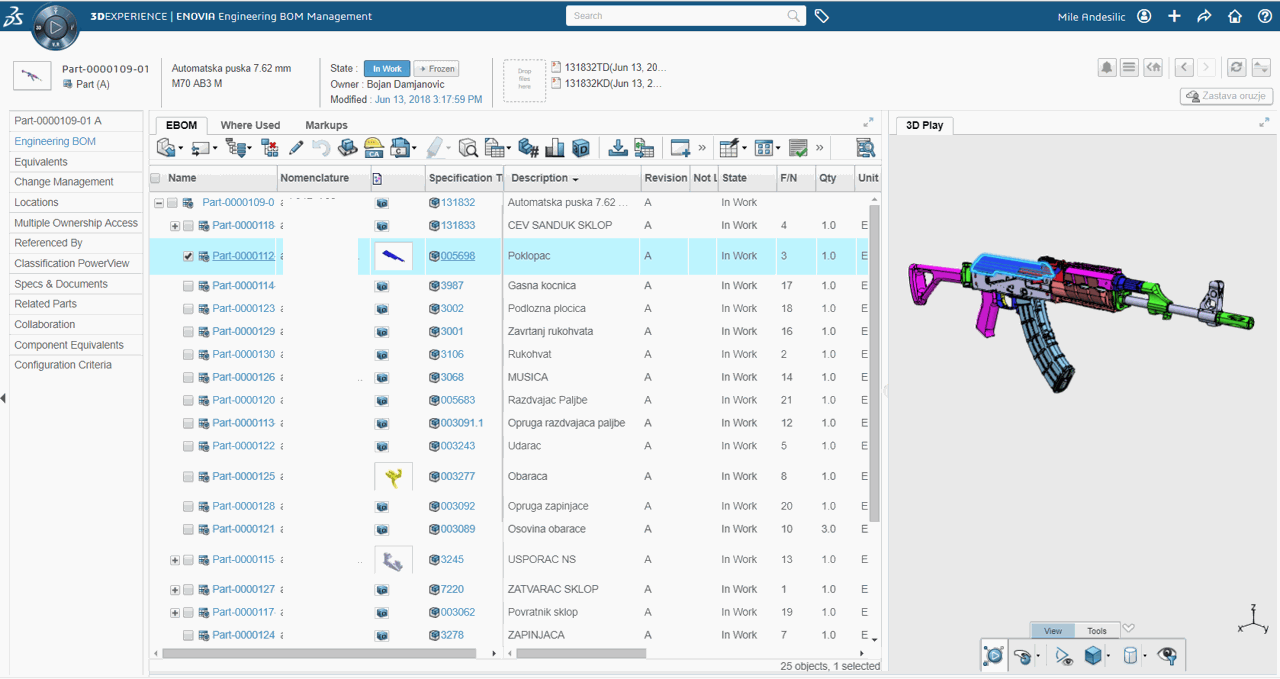Select the bar chart icon in the EBOM toolbar
Viewport: 1280px width, 679px height.
(555, 147)
